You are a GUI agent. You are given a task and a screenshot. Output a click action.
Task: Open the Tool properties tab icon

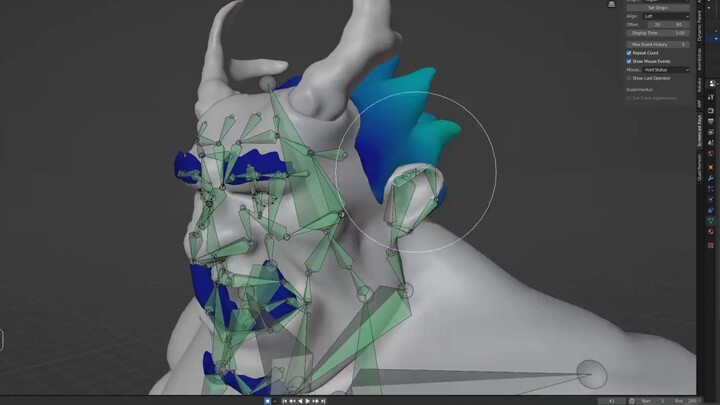click(711, 97)
